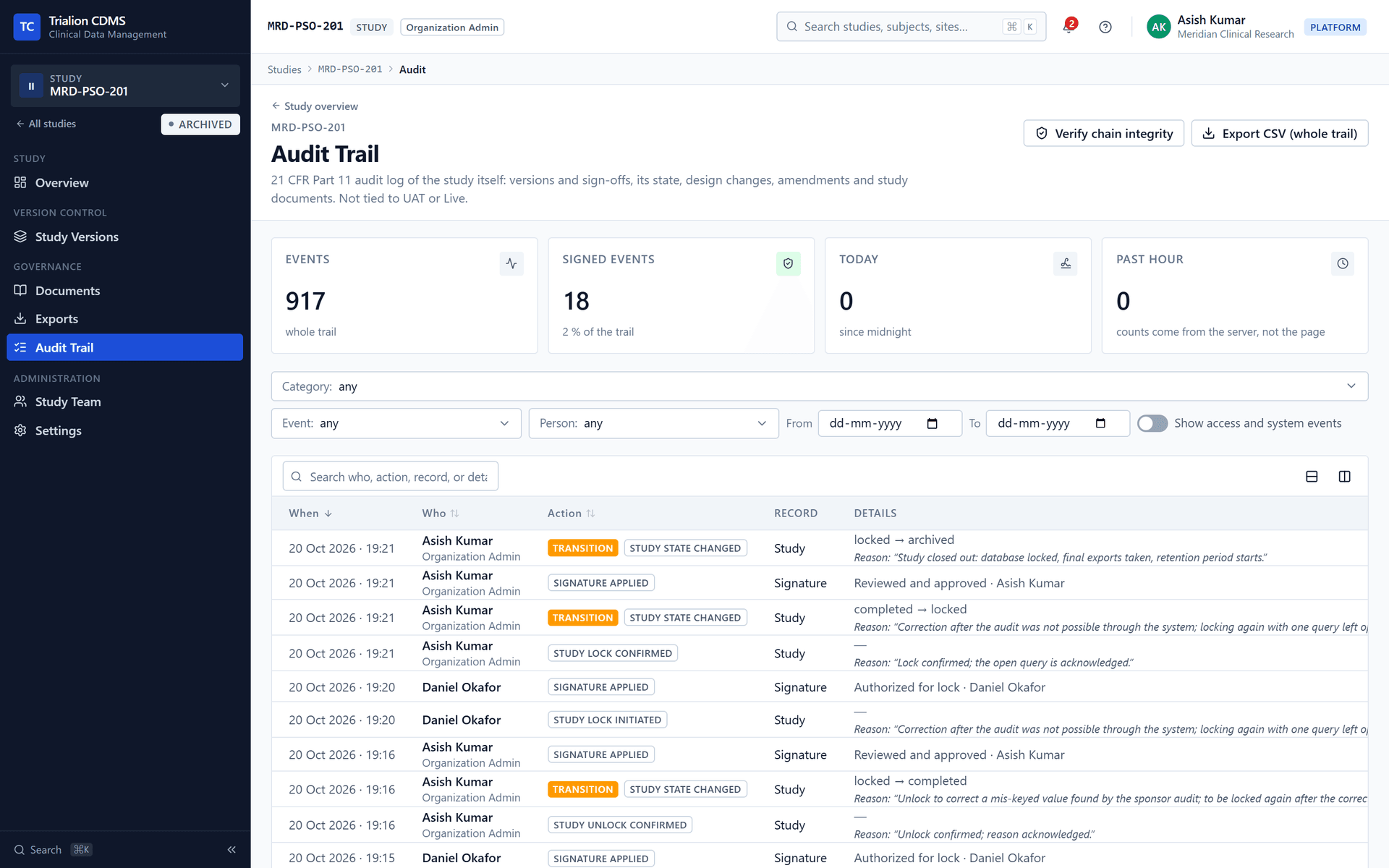Go back to Study overview link
1389x868 pixels.
click(315, 106)
